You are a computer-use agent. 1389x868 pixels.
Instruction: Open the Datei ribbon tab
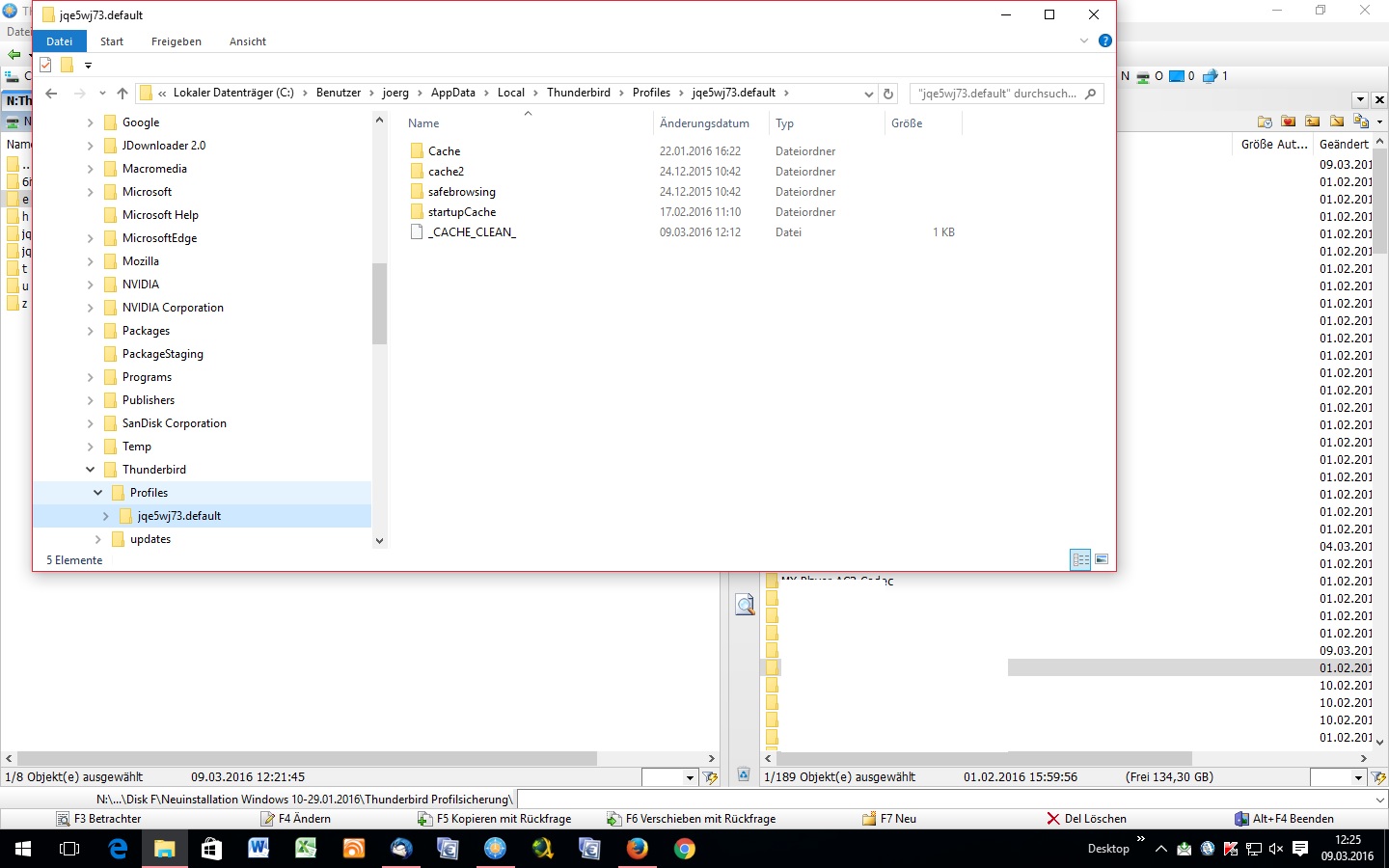59,41
